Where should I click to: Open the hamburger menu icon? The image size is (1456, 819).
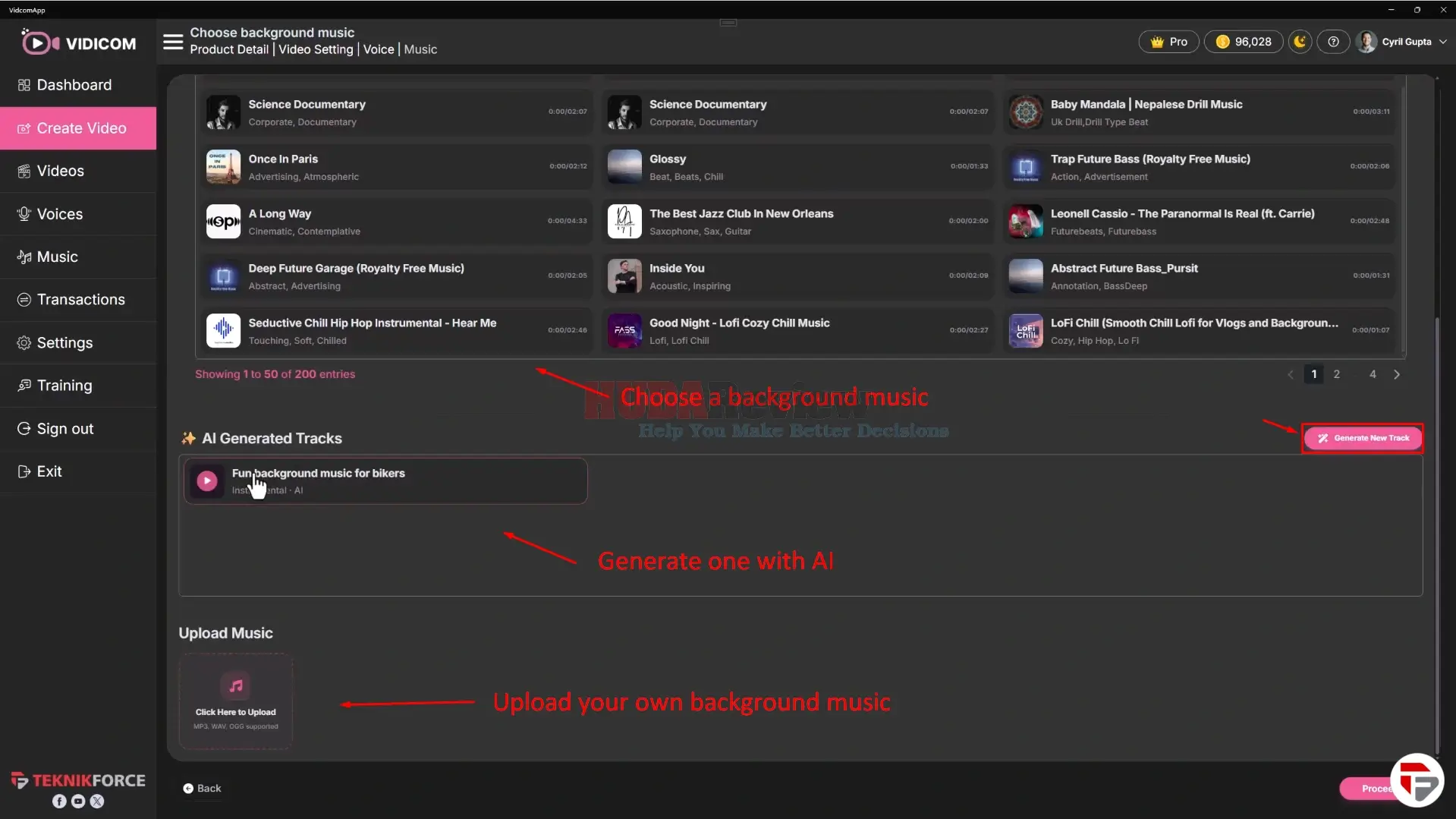tap(173, 42)
